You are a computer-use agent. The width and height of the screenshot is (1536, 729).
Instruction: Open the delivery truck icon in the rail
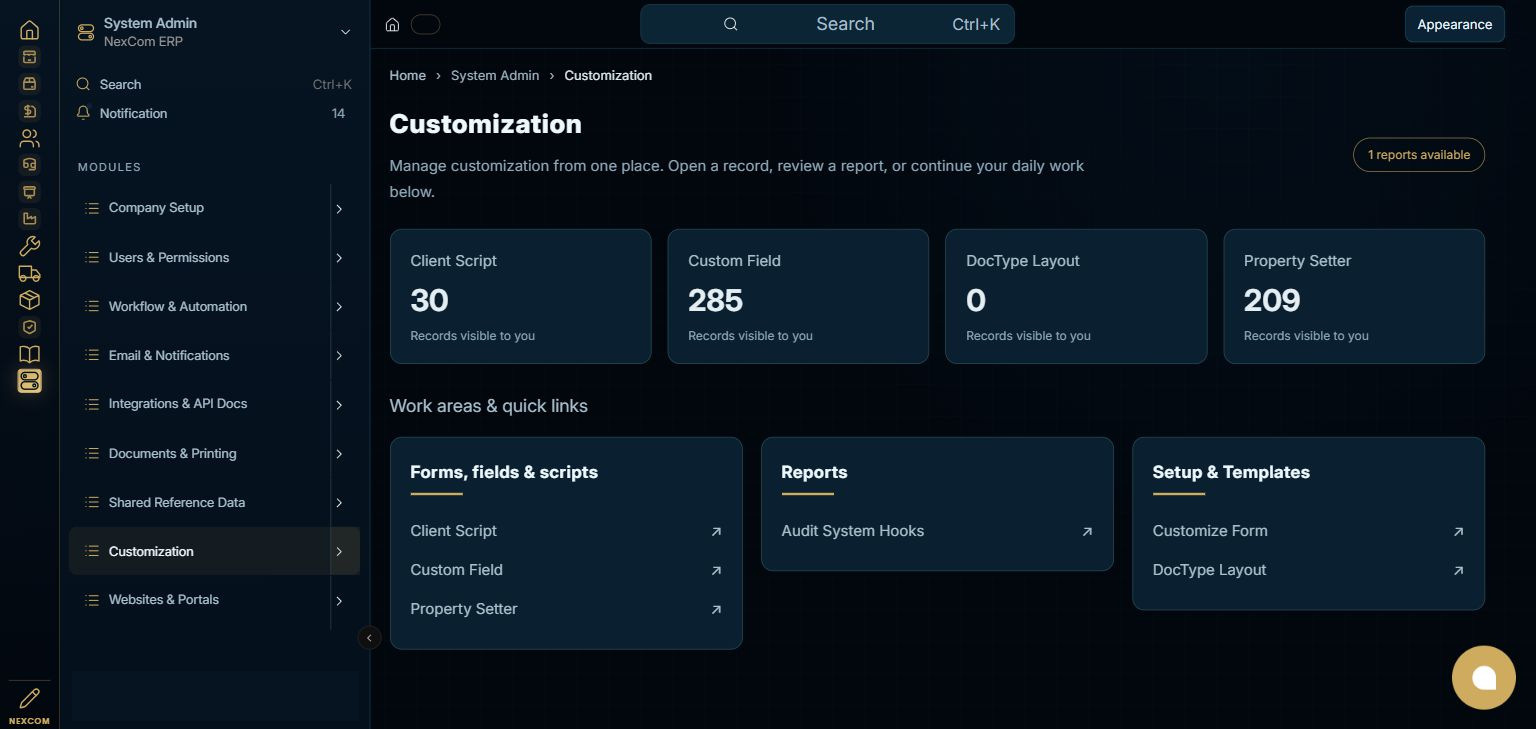pos(29,273)
